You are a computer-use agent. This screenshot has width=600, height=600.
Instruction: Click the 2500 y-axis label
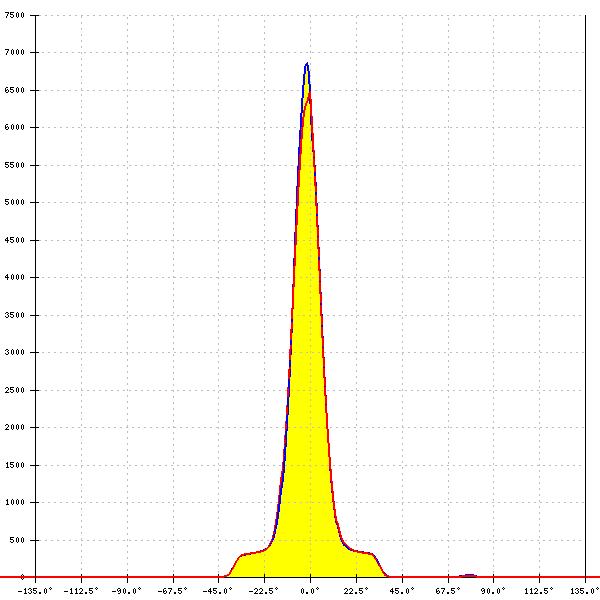click(x=15, y=390)
